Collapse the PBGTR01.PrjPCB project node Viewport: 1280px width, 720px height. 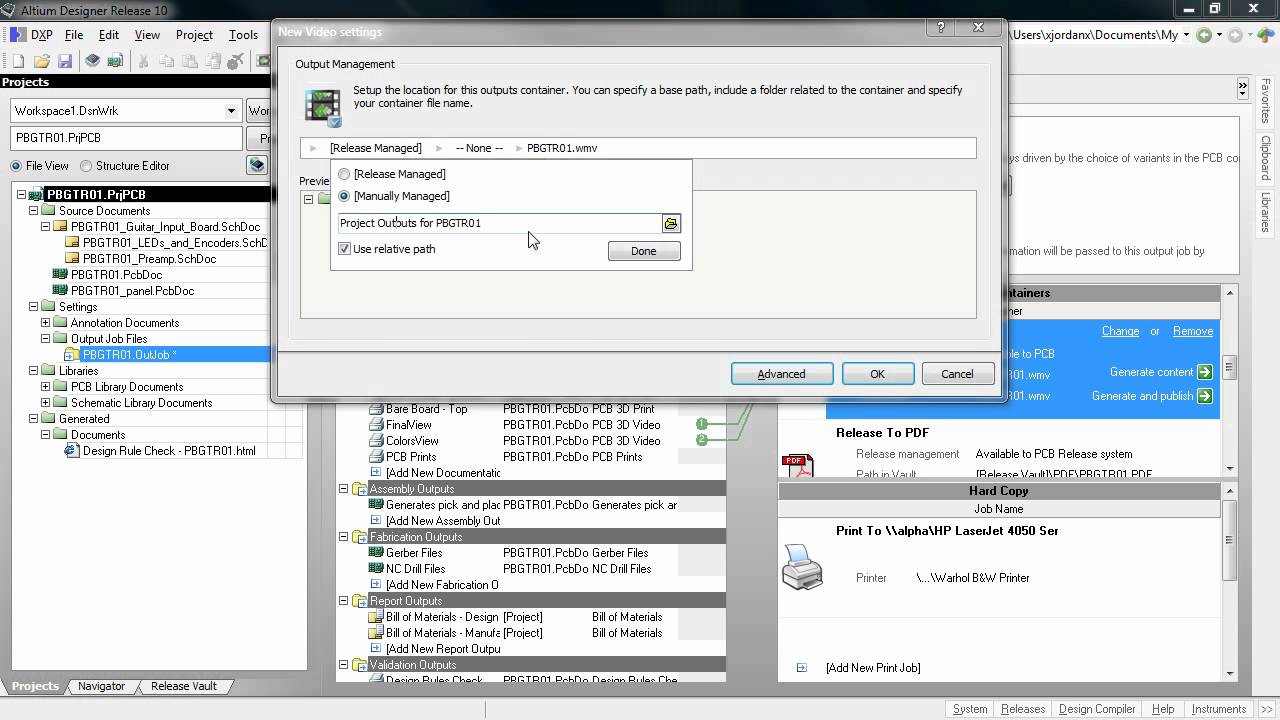[22, 195]
